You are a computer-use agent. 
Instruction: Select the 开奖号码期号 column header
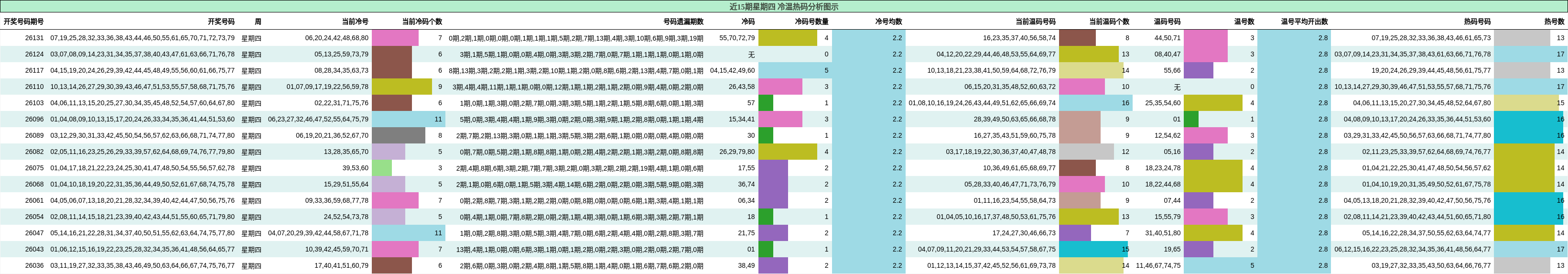(24, 22)
